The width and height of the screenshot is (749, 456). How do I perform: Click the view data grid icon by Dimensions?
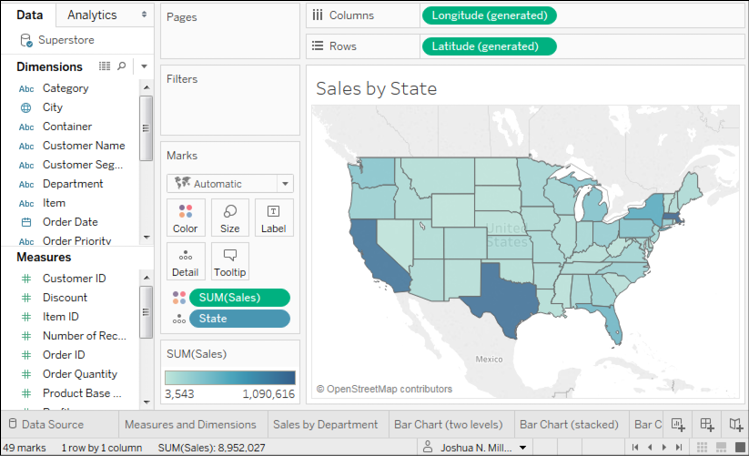[105, 66]
